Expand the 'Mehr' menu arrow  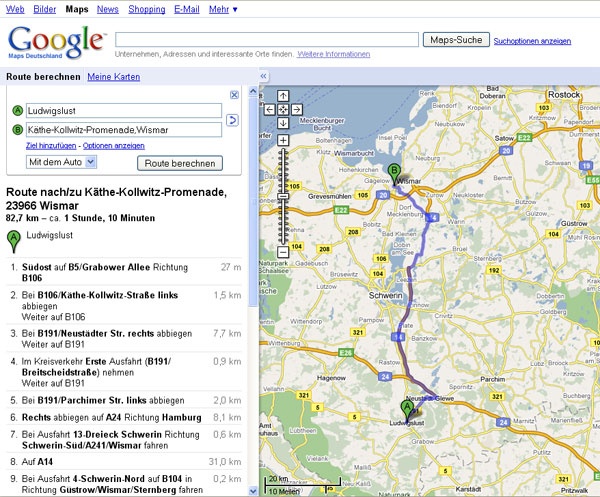[x=235, y=9]
